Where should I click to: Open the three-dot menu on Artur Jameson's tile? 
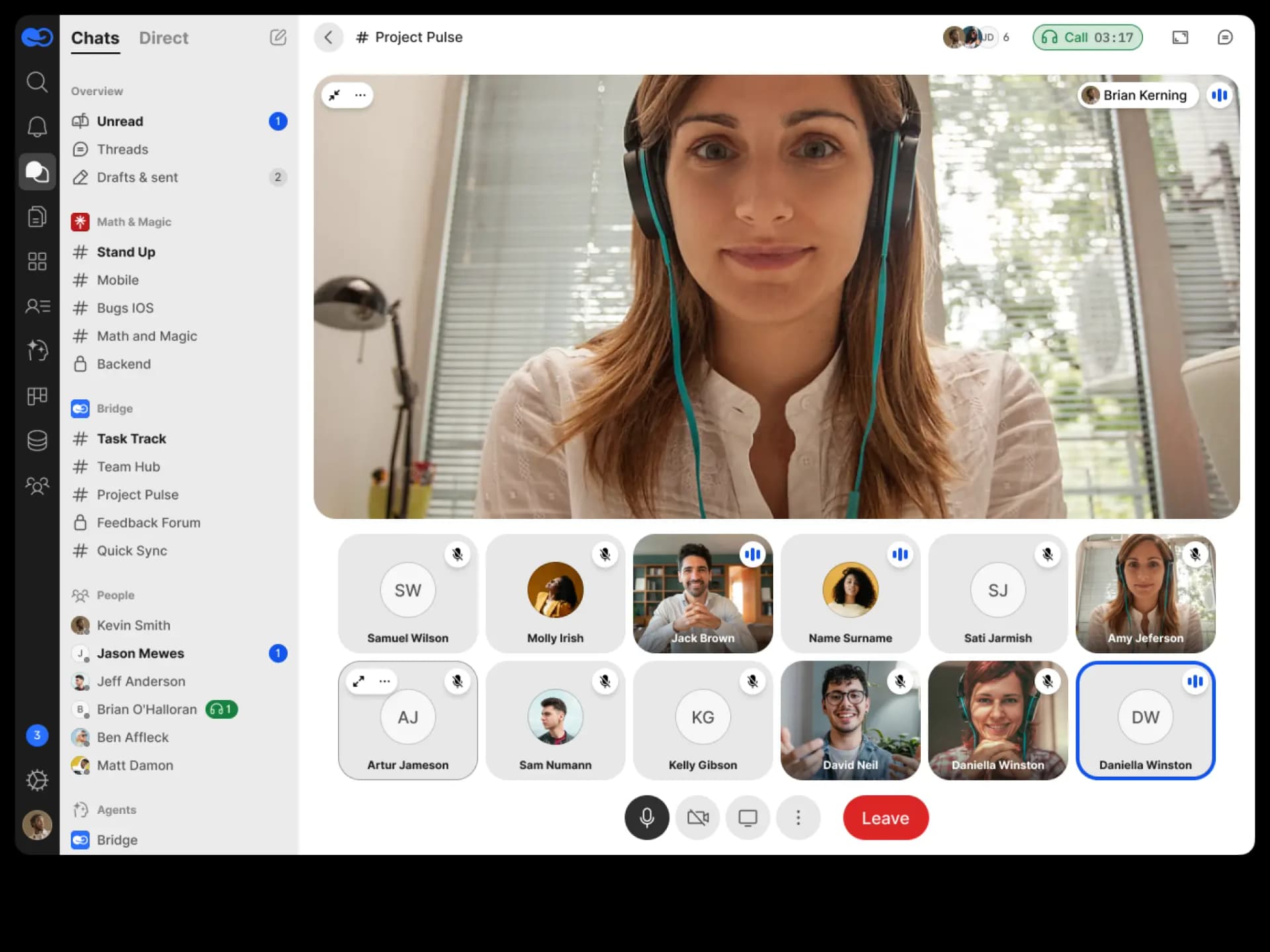384,681
